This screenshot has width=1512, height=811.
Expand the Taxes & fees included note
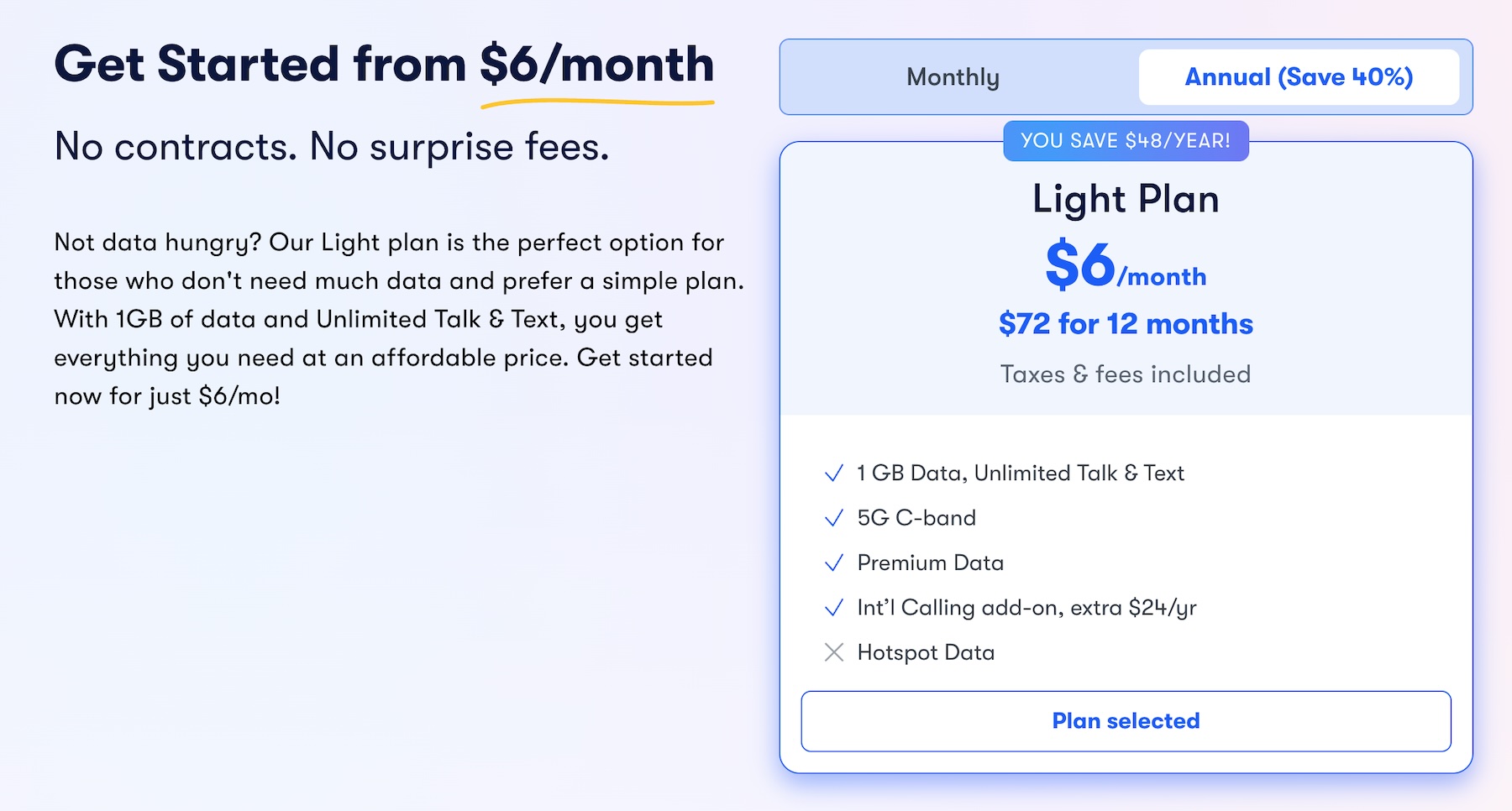coord(1126,374)
